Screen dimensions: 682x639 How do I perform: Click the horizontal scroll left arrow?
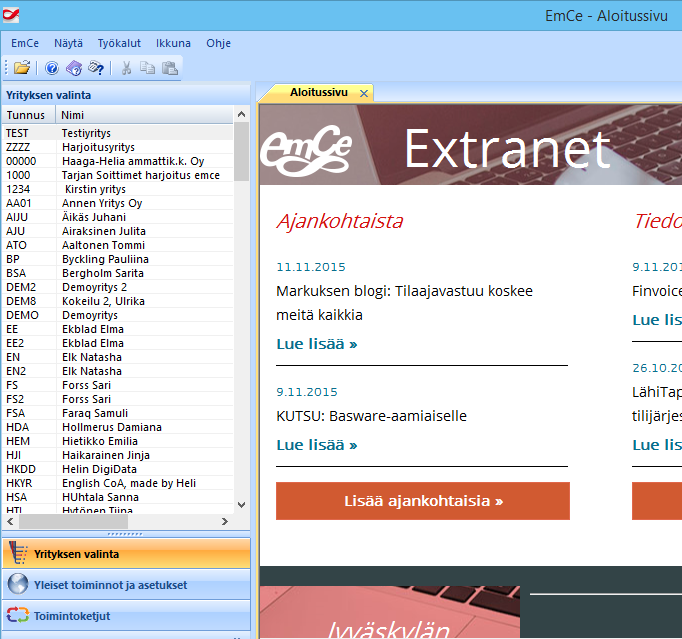pyautogui.click(x=10, y=521)
